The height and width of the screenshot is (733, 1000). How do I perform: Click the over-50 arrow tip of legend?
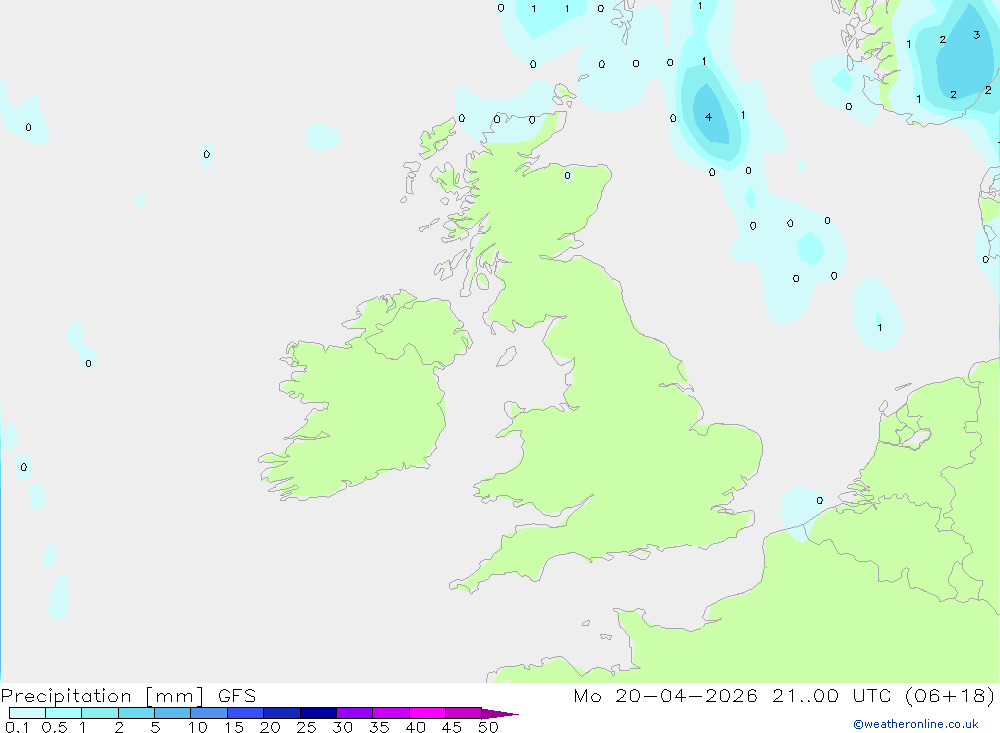click(x=500, y=714)
